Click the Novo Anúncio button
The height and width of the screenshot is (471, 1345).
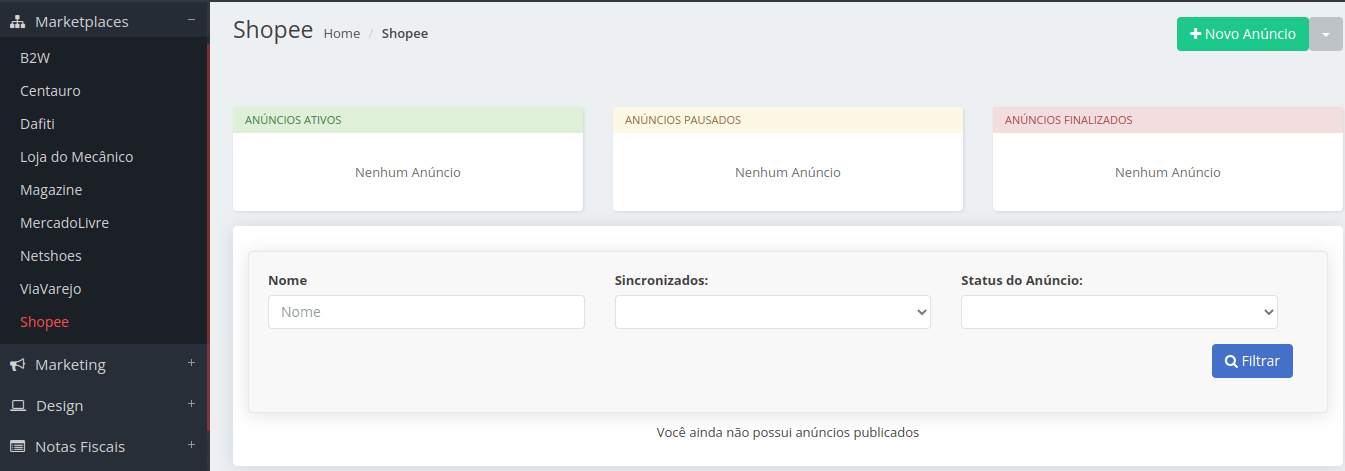(x=1243, y=34)
